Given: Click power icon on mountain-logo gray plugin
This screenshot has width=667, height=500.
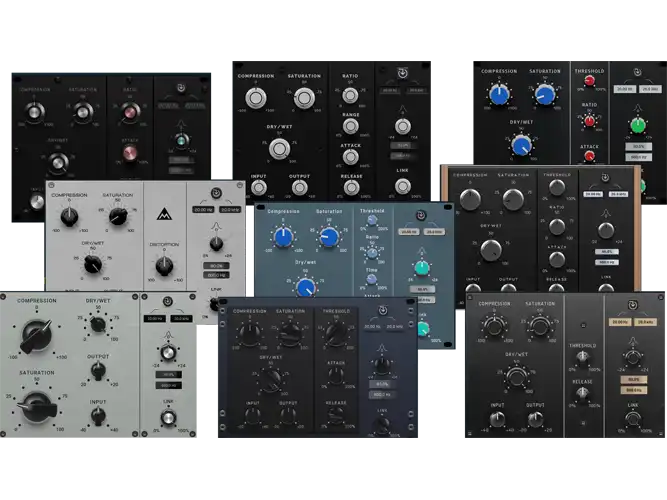Looking at the screenshot, I should [216, 193].
